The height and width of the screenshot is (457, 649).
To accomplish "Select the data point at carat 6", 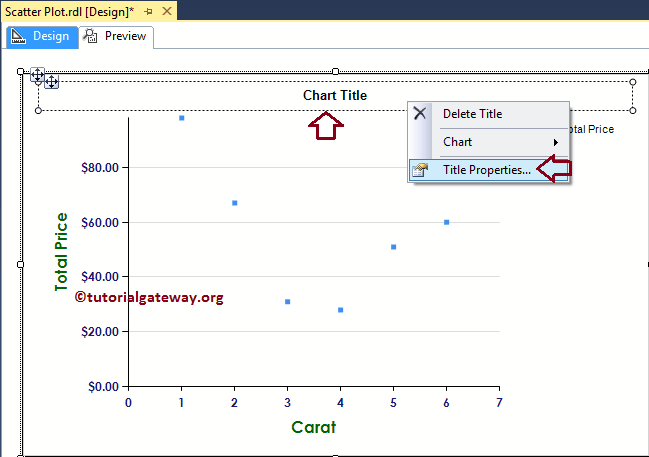I will point(446,222).
